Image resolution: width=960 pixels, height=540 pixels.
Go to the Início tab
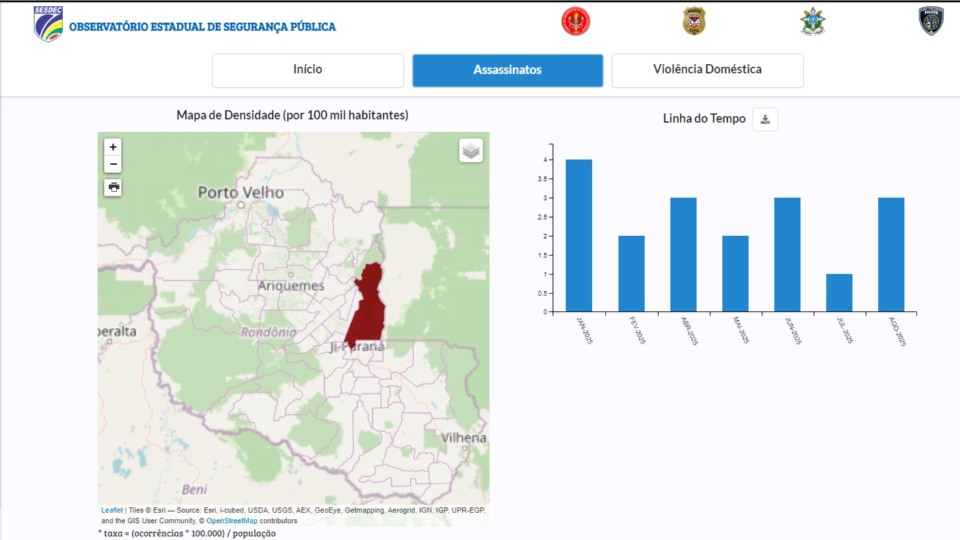308,70
